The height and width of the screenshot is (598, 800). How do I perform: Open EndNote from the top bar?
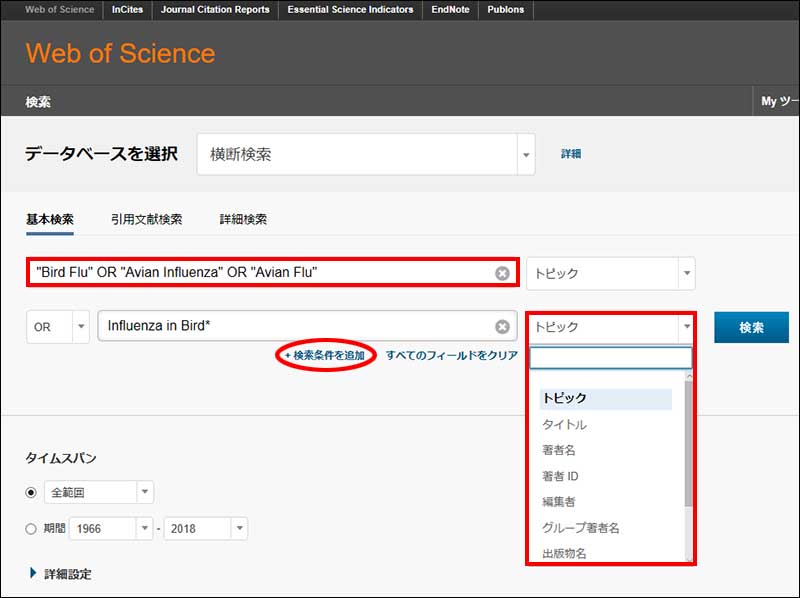tap(450, 10)
